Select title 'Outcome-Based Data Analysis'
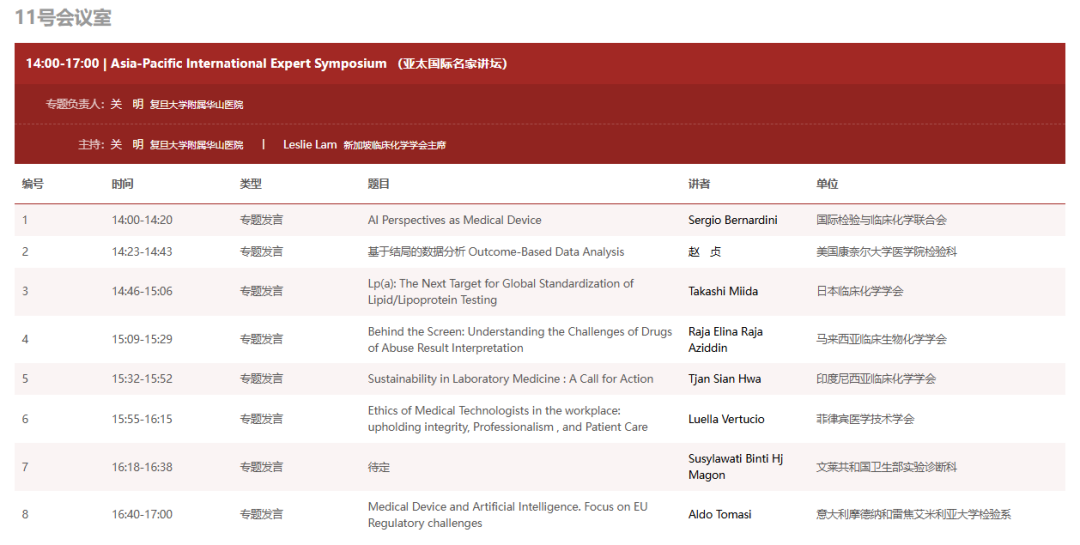The image size is (1080, 545). 546,251
